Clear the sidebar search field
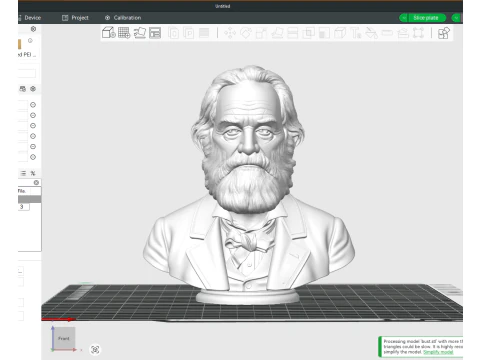This screenshot has height=360, width=480. 36,182
